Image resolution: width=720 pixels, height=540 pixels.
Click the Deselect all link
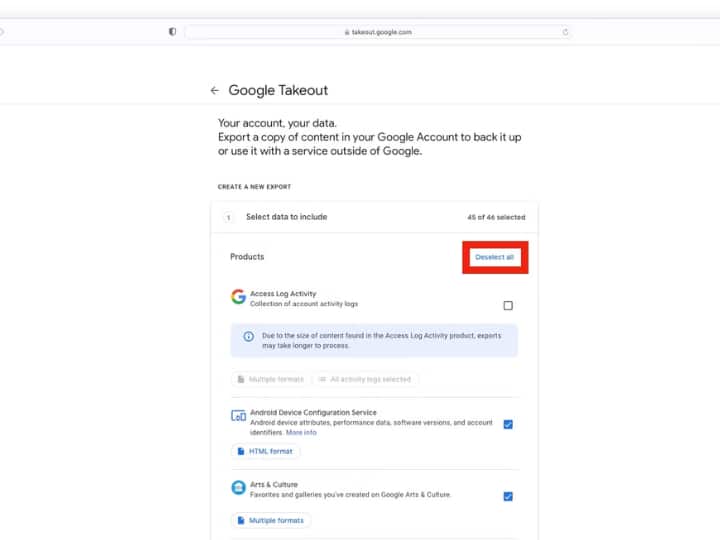[x=495, y=257]
